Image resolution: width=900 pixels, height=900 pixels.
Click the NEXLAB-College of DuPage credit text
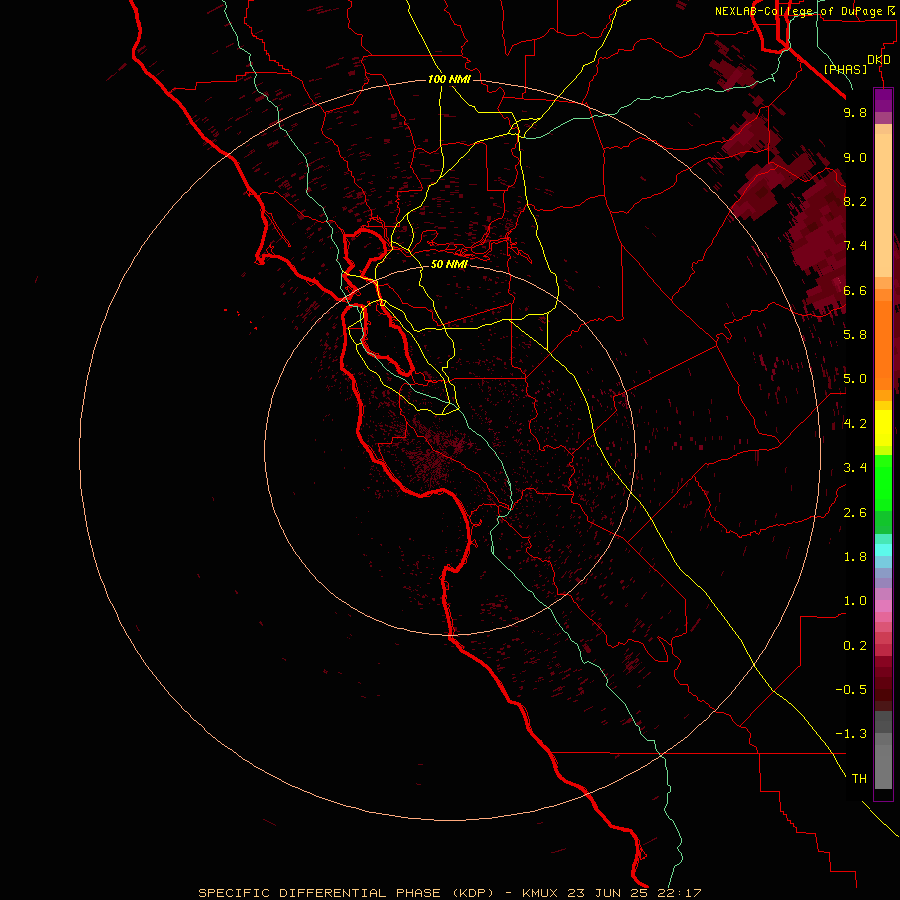click(x=805, y=11)
